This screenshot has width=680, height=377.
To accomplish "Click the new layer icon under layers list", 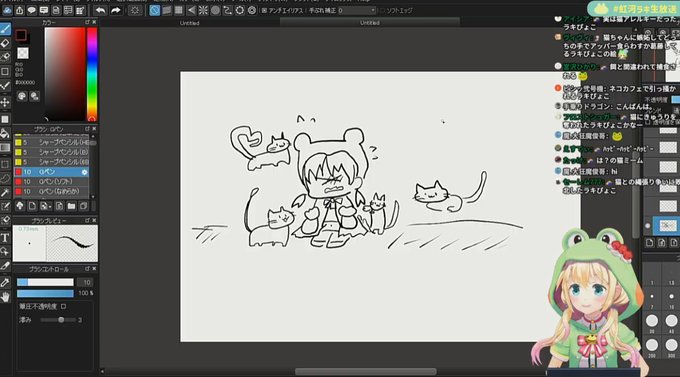I will (649, 243).
